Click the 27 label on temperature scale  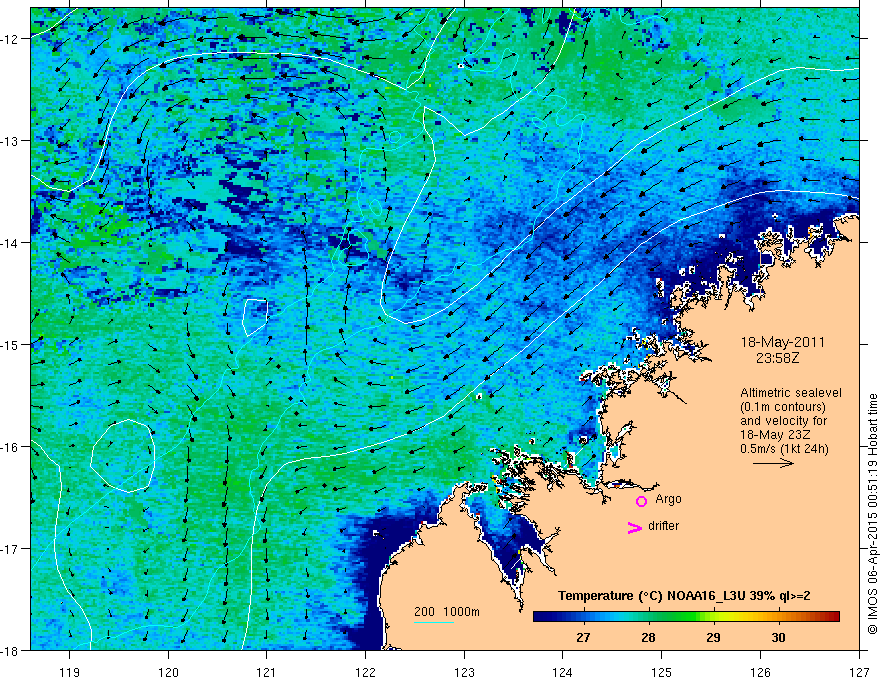(583, 637)
